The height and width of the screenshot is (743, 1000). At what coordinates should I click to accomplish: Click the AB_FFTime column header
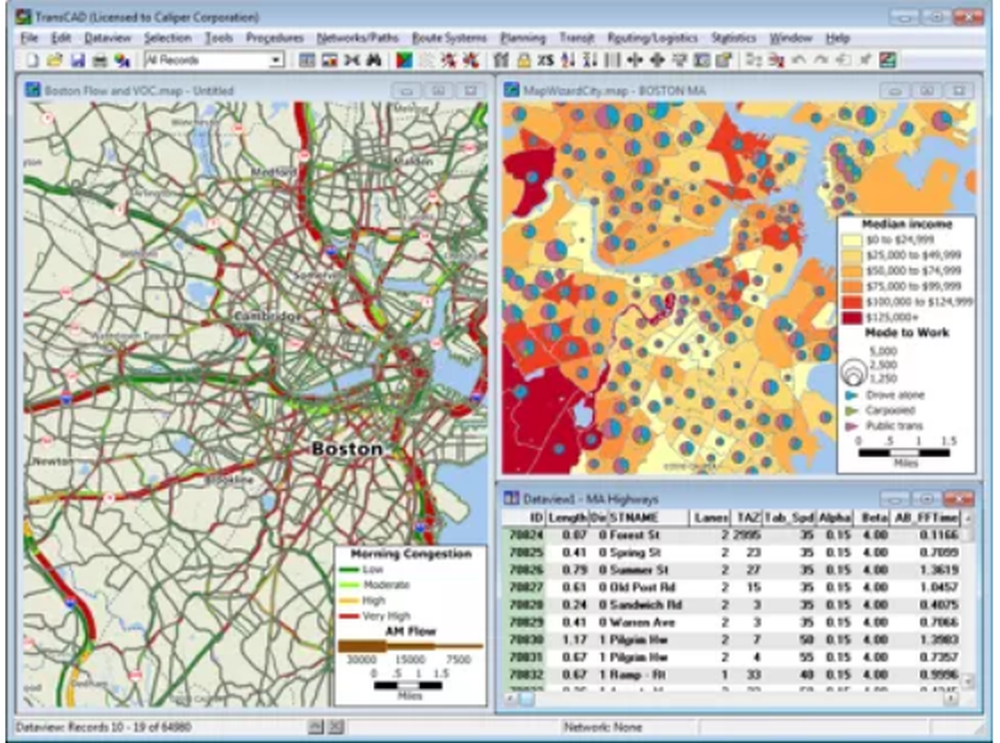pos(925,518)
